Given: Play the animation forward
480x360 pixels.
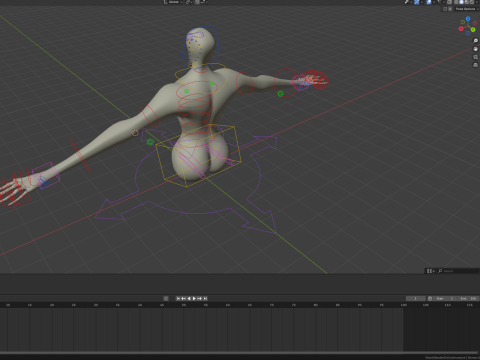Looking at the screenshot, I should tap(194, 298).
